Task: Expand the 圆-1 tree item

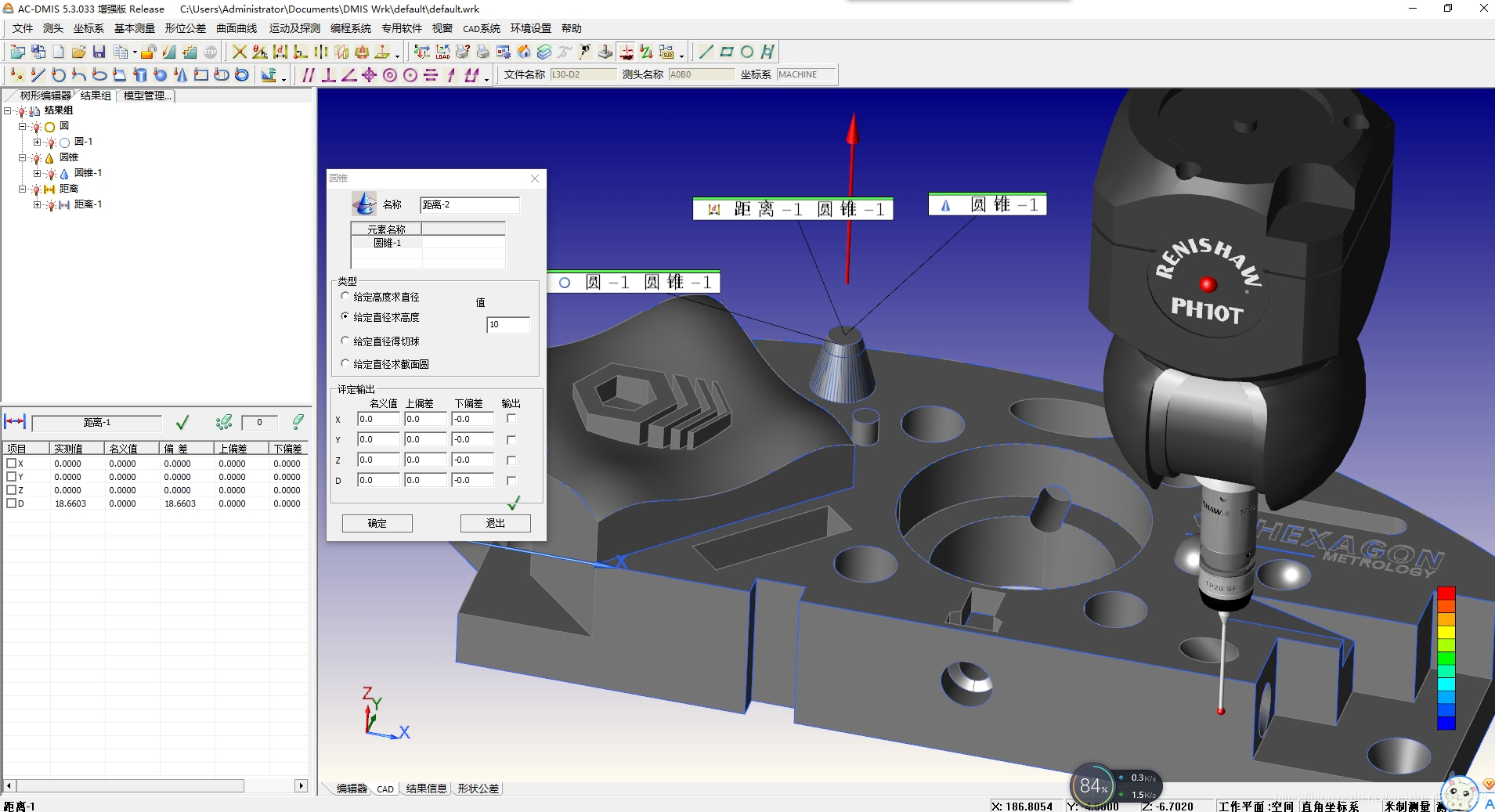Action: point(37,142)
